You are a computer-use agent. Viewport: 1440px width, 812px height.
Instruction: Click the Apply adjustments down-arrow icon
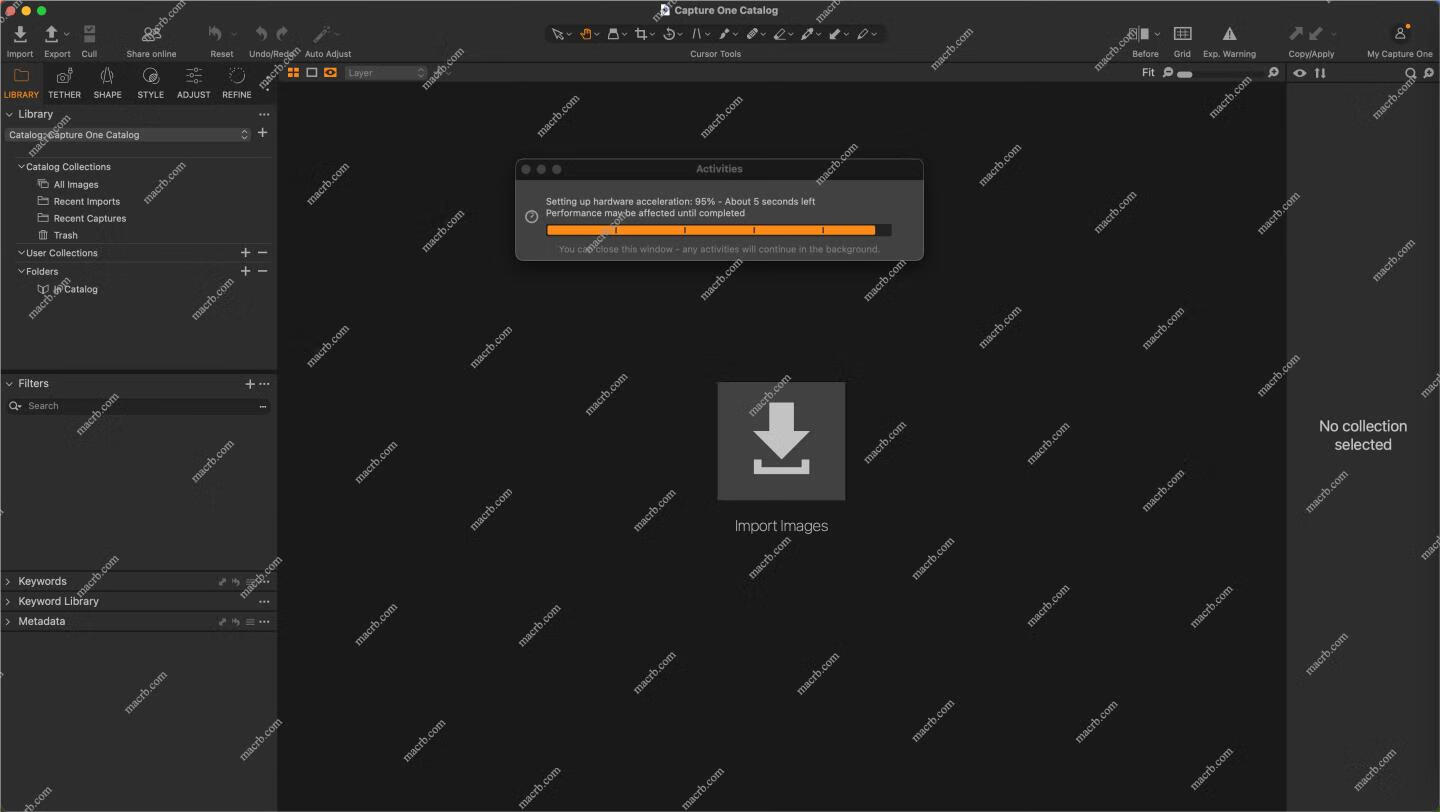[1316, 34]
